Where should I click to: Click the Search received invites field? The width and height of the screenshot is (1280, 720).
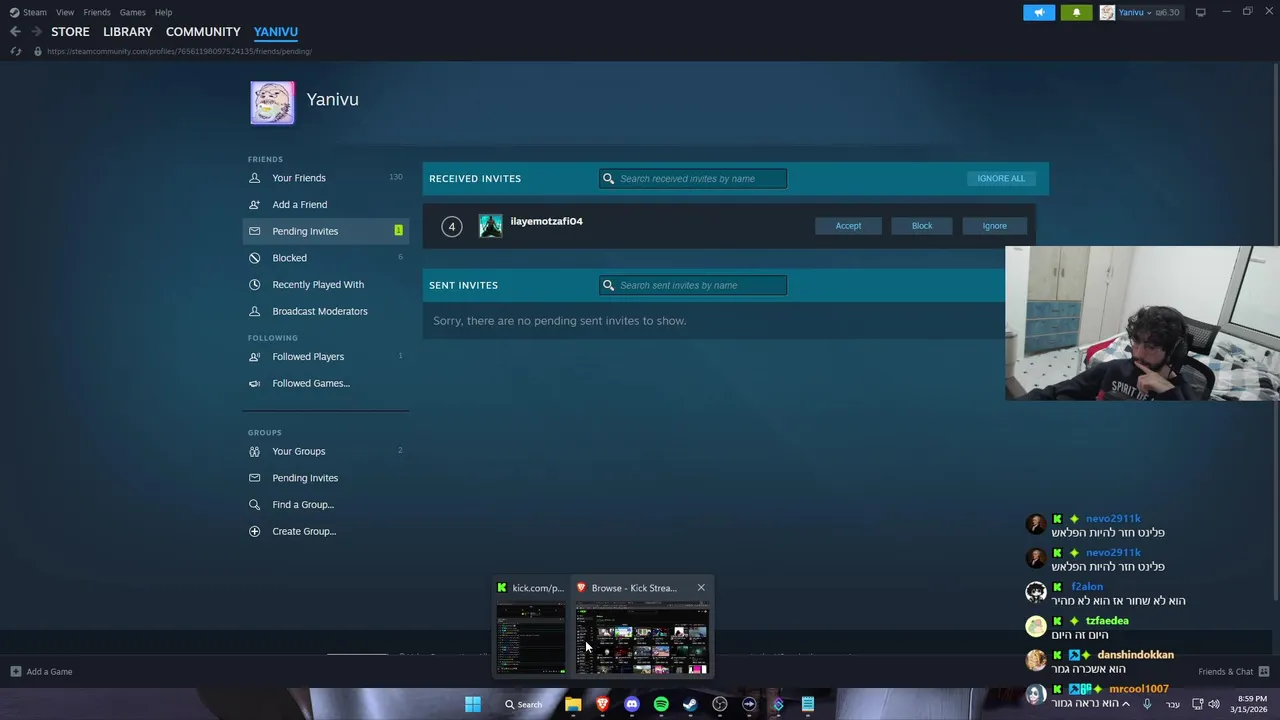693,178
